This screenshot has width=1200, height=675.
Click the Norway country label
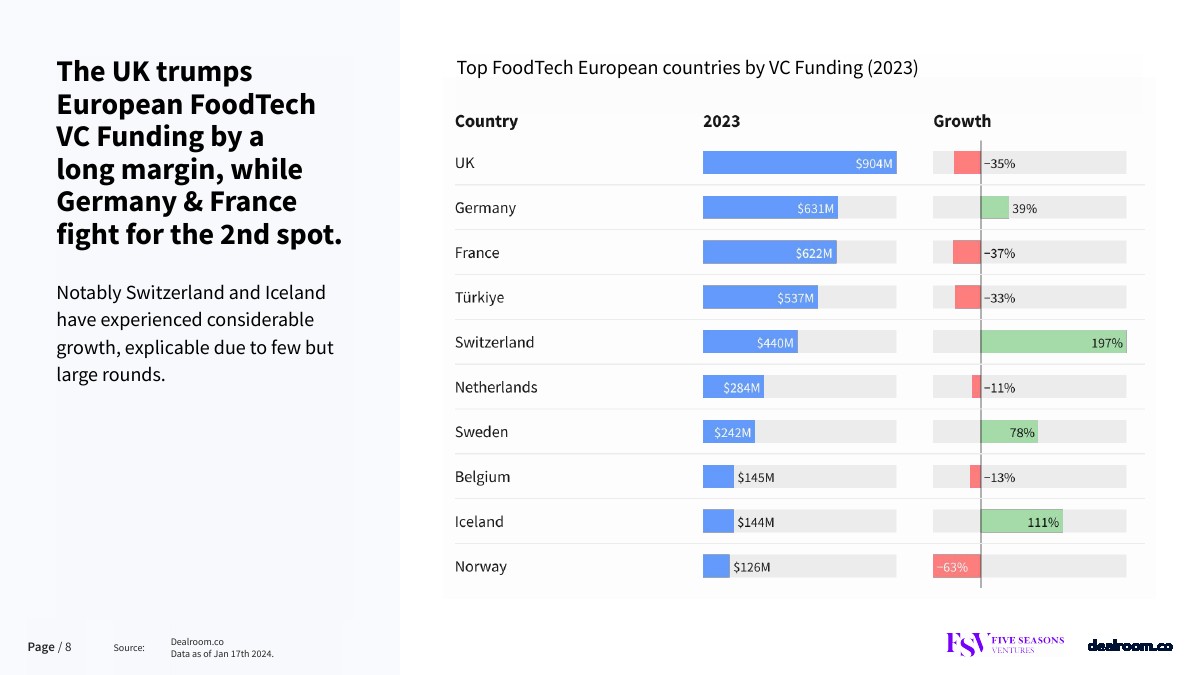pos(480,566)
